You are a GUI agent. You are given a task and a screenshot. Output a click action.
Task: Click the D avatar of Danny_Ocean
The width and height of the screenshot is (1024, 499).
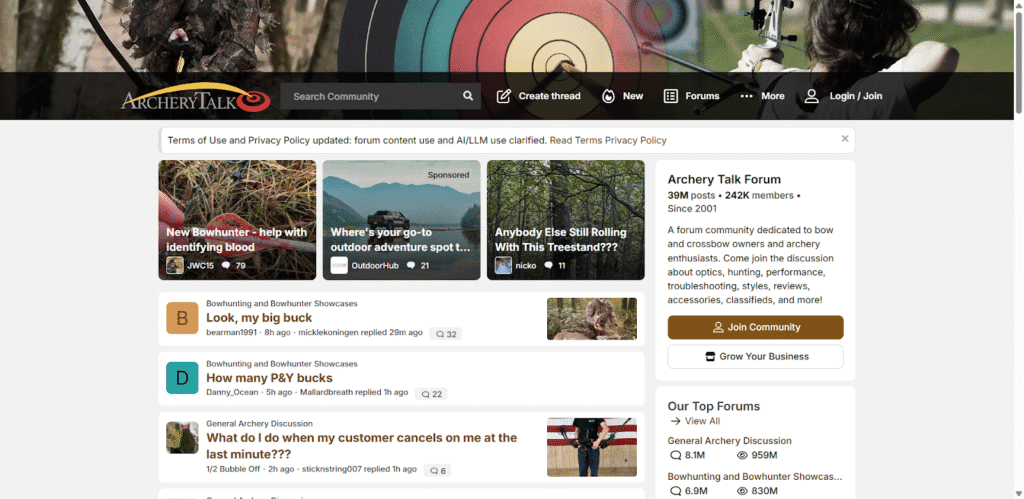pyautogui.click(x=182, y=378)
